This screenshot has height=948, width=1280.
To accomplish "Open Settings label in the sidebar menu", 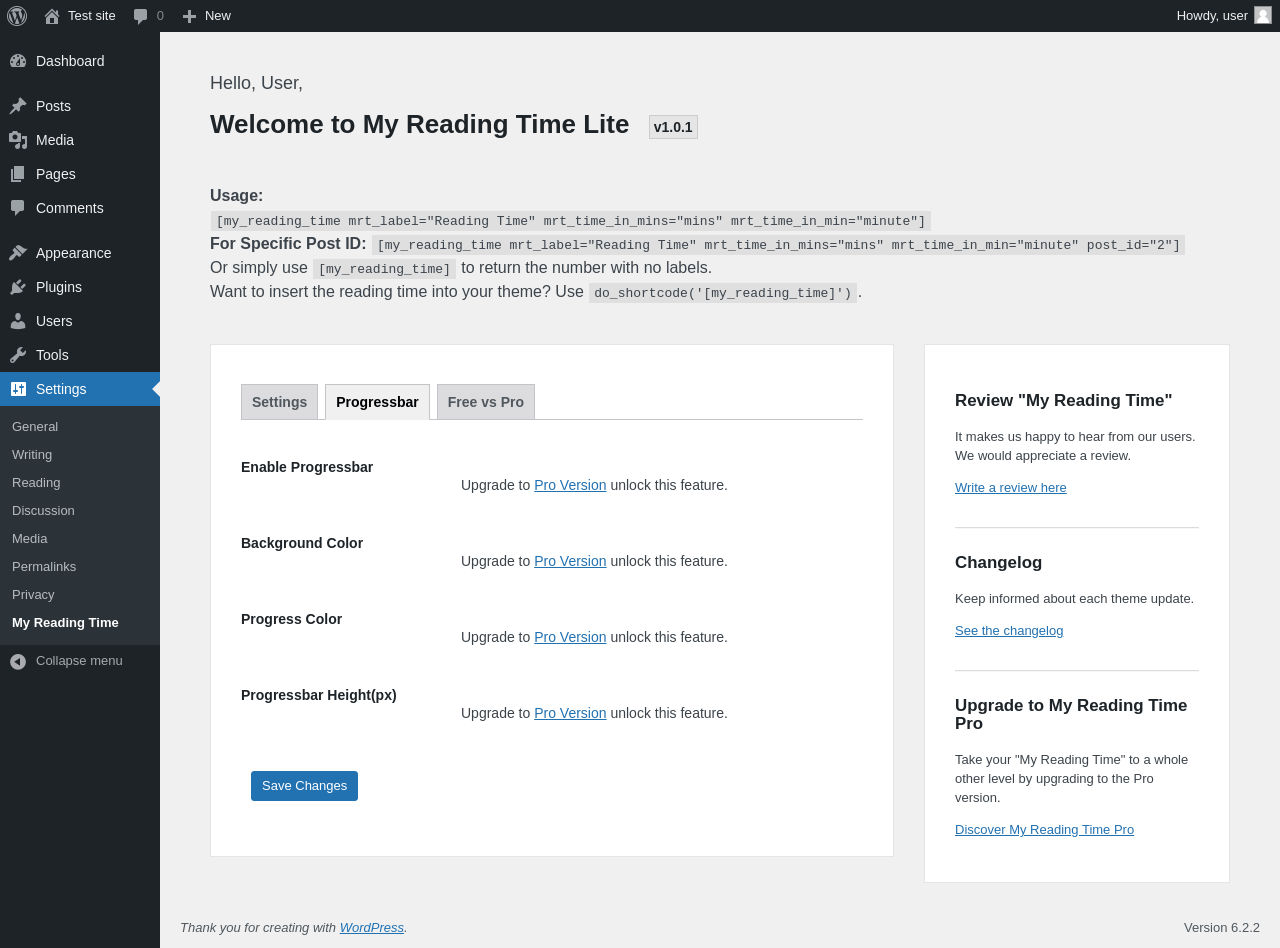I will (x=61, y=389).
